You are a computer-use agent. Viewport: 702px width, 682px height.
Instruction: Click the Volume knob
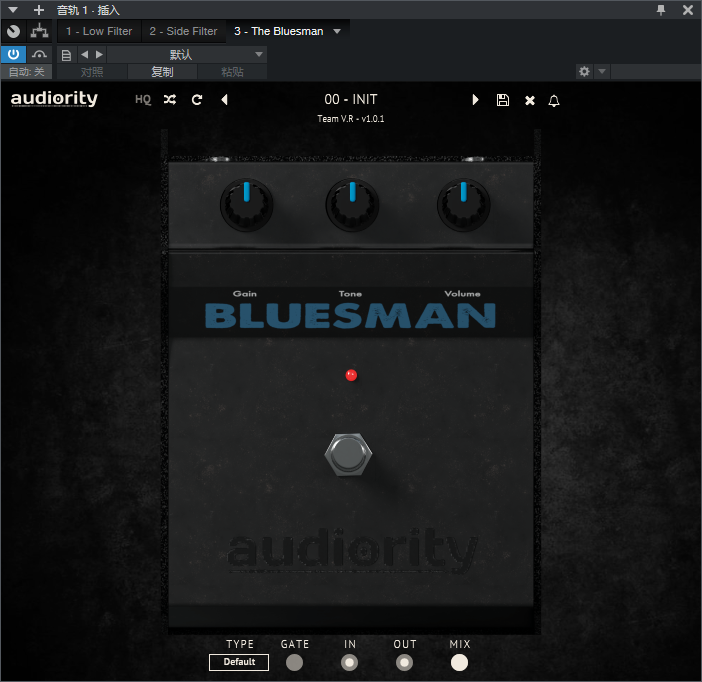463,205
